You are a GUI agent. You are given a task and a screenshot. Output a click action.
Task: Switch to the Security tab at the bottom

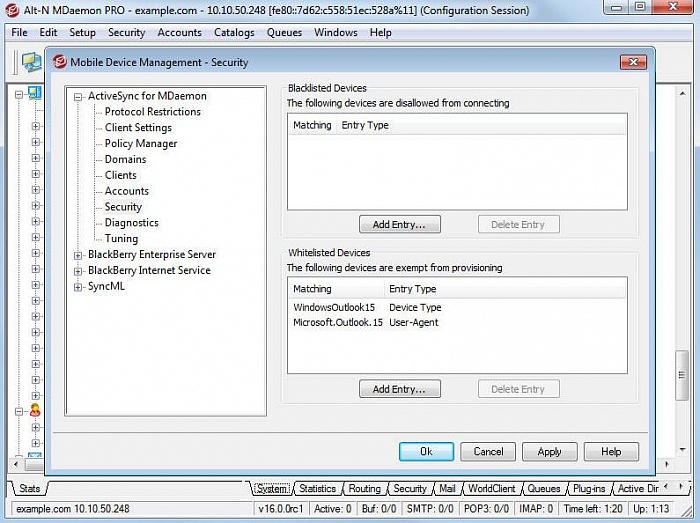pyautogui.click(x=410, y=489)
